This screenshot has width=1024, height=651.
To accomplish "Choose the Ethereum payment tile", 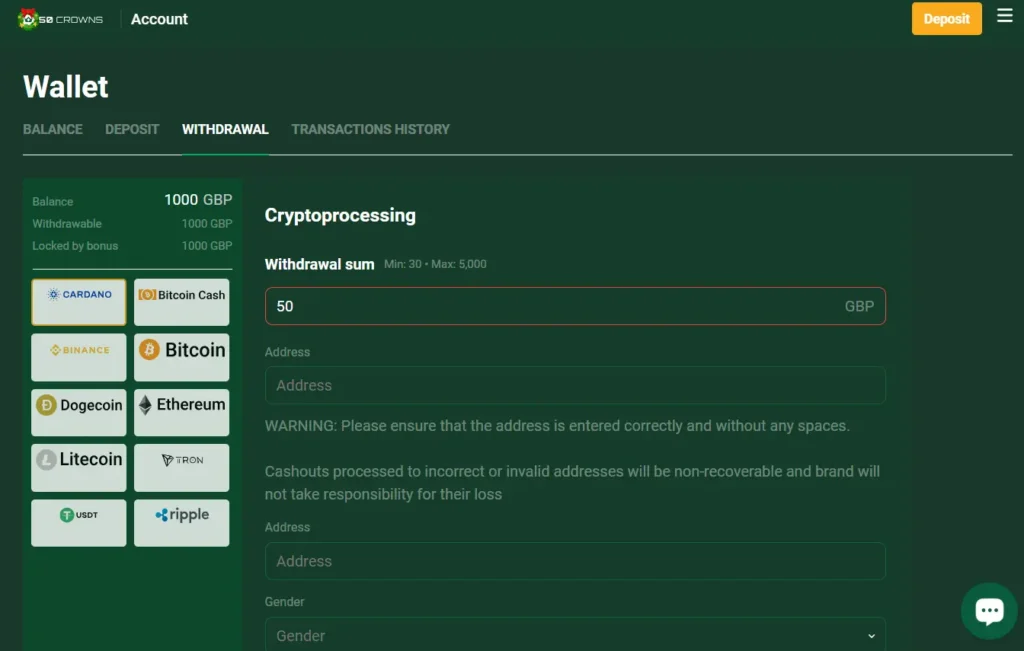I will click(x=182, y=412).
